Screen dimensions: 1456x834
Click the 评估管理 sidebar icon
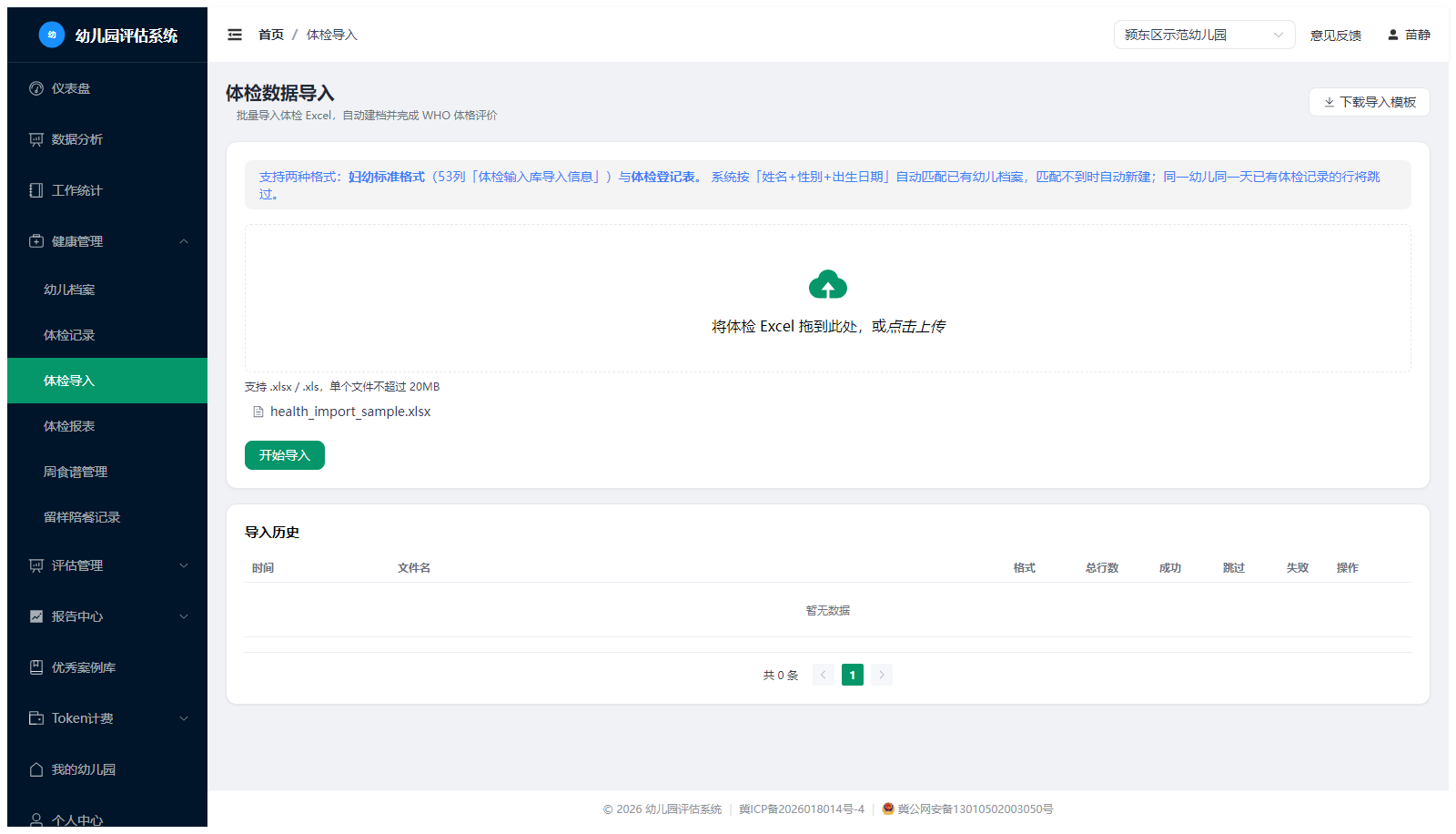(x=36, y=565)
